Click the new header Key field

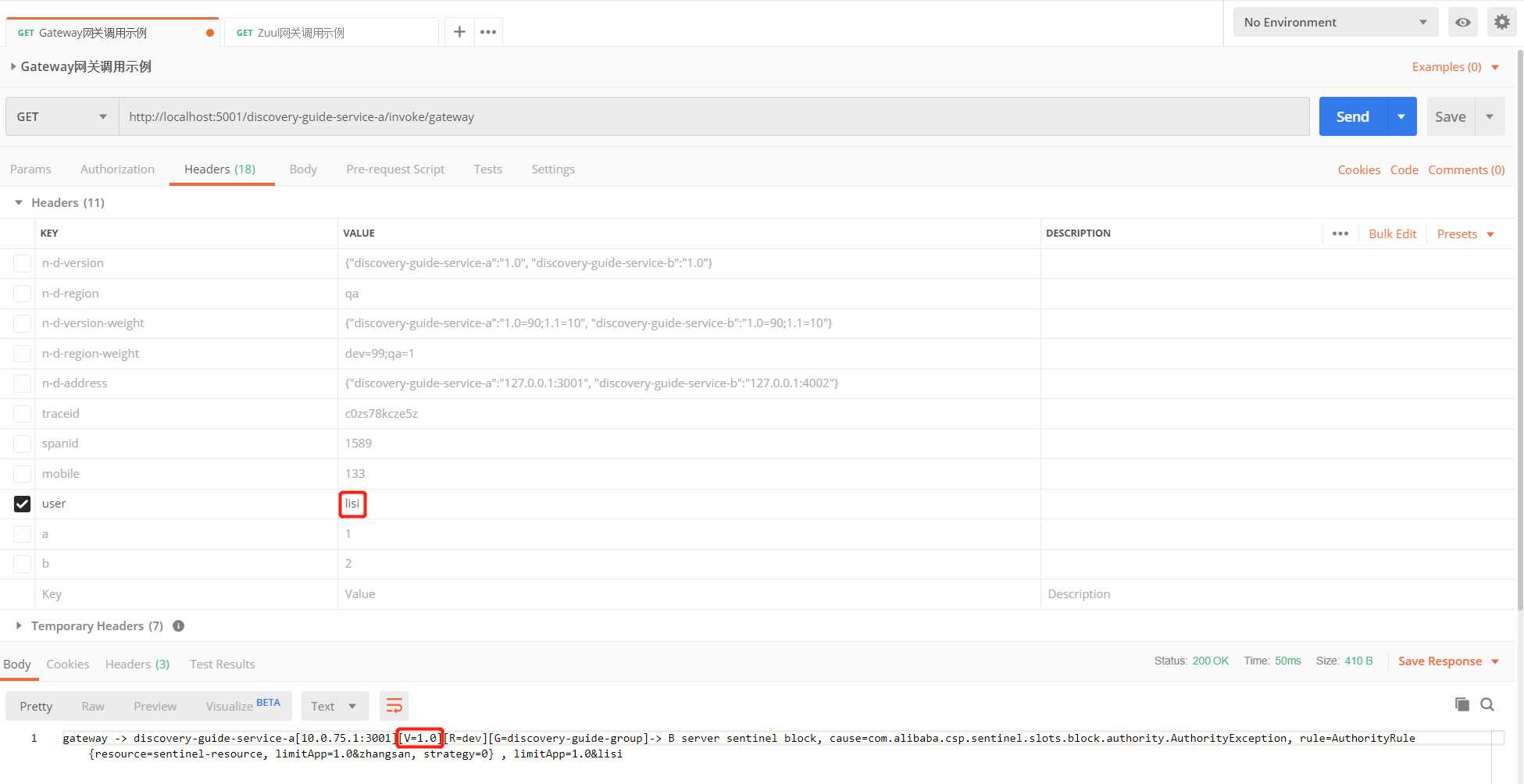[186, 593]
